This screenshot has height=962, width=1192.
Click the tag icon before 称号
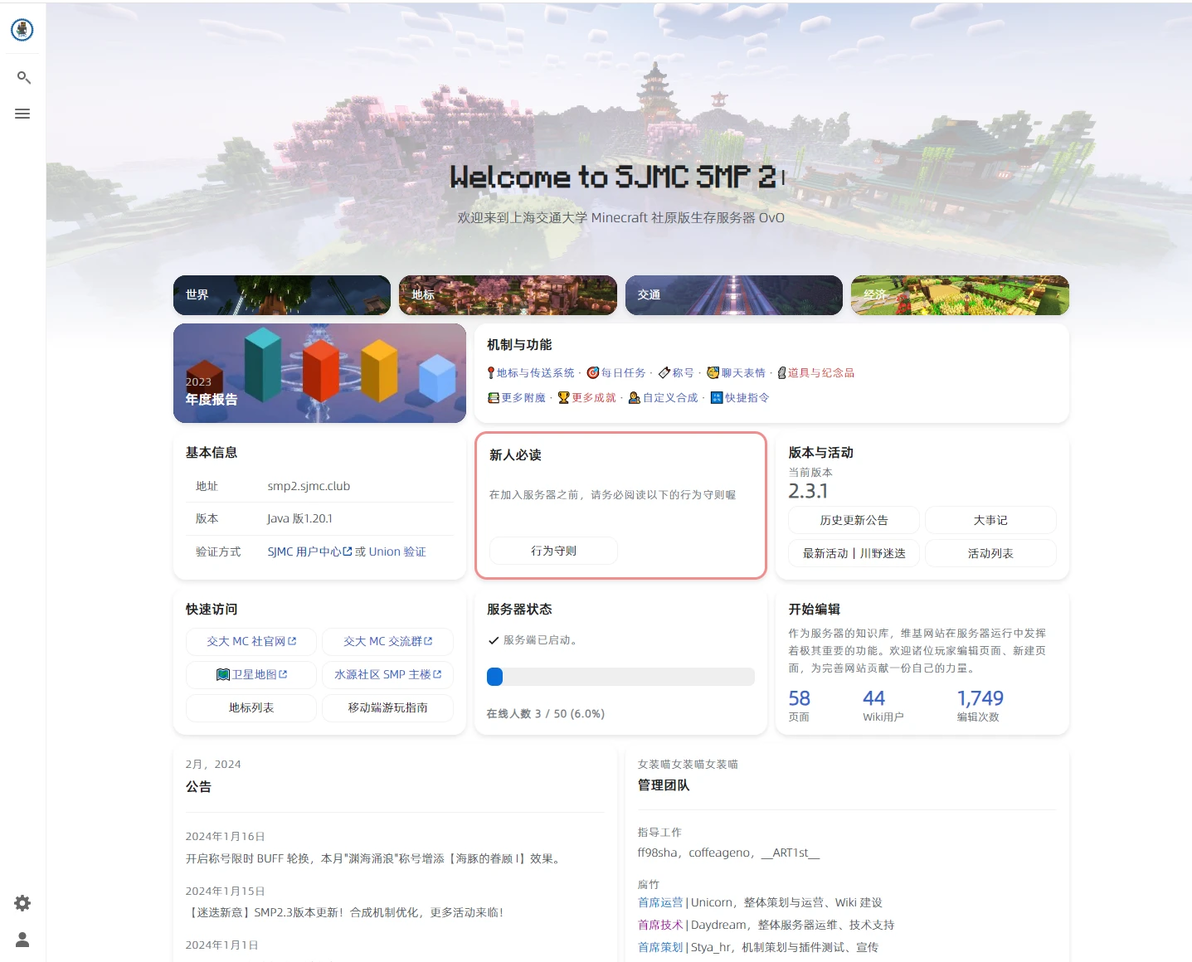coord(664,373)
